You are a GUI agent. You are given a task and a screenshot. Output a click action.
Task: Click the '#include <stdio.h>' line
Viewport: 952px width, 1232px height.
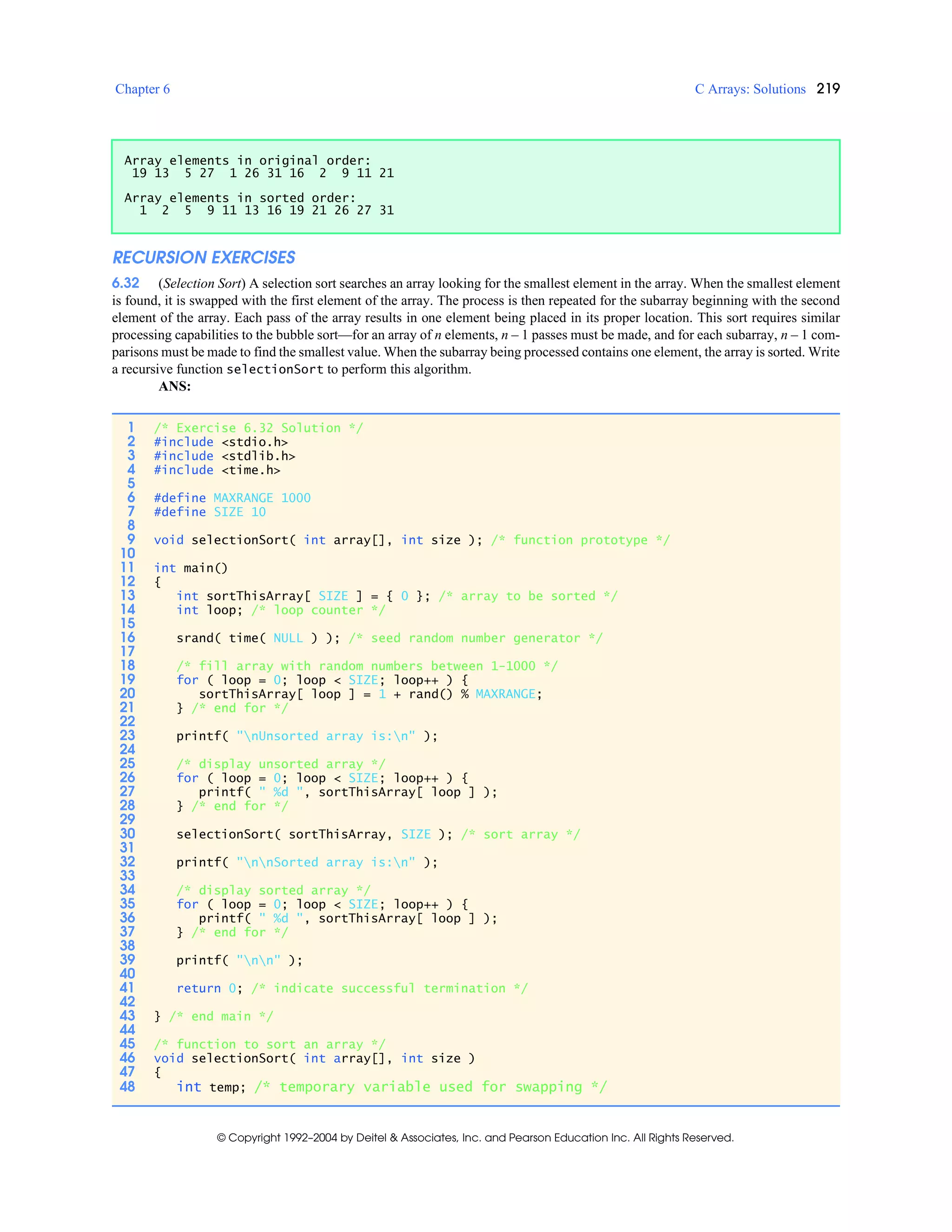click(x=220, y=442)
